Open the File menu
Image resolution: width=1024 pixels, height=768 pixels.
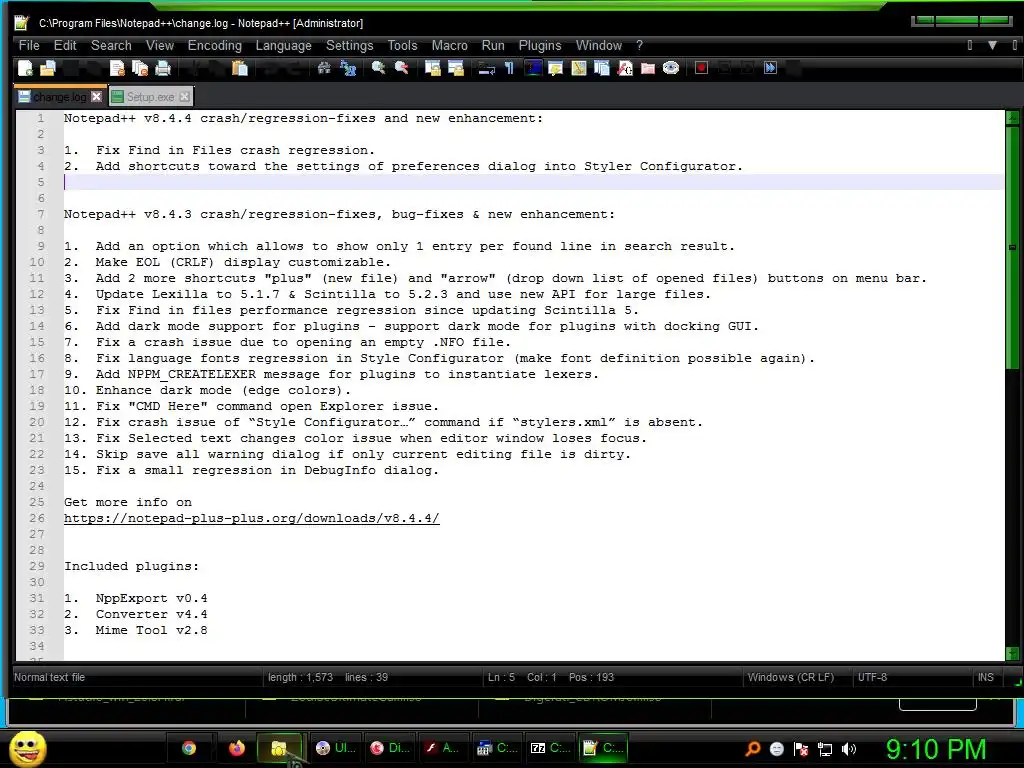point(29,45)
